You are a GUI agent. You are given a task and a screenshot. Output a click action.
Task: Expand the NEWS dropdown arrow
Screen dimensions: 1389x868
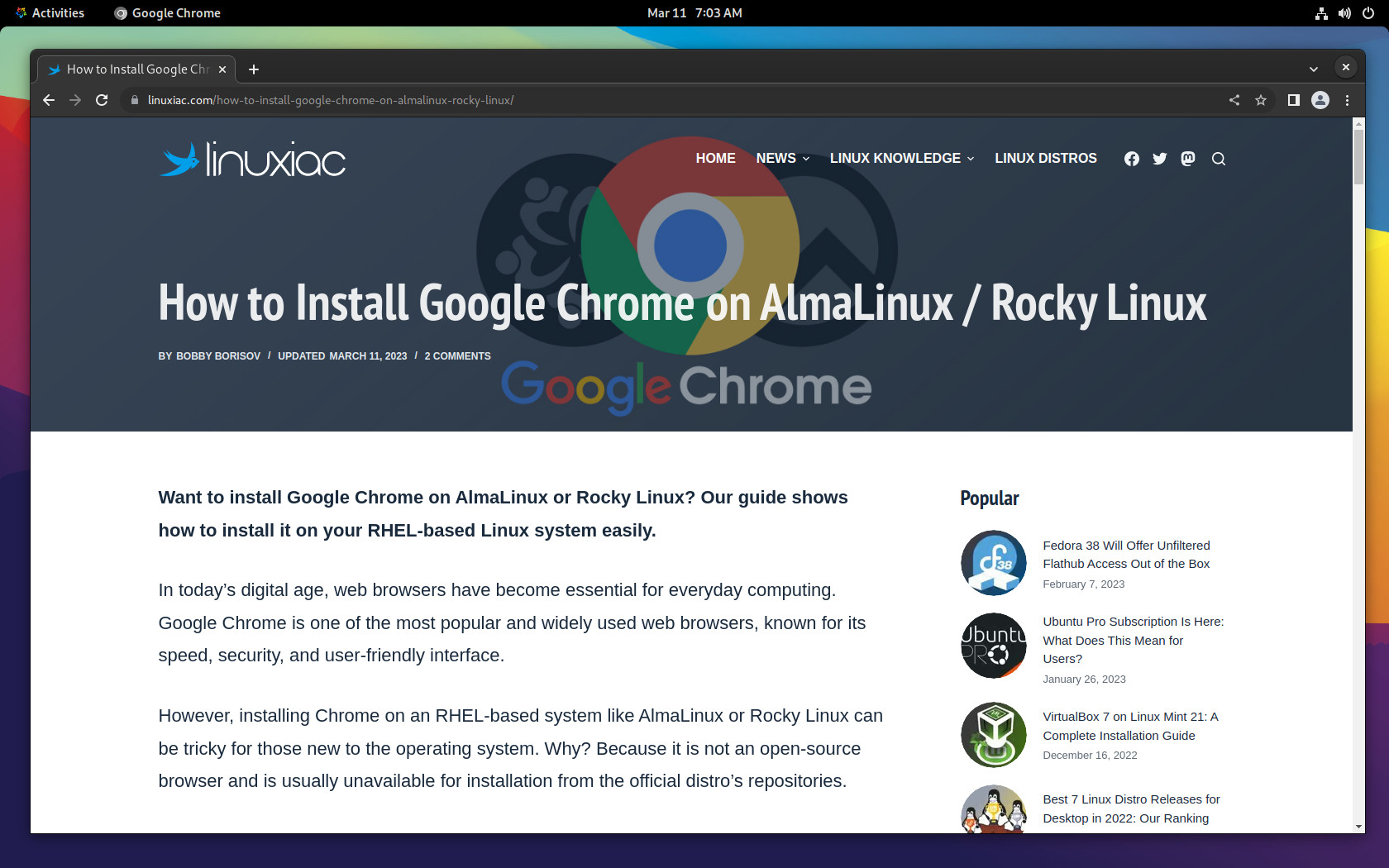click(806, 159)
